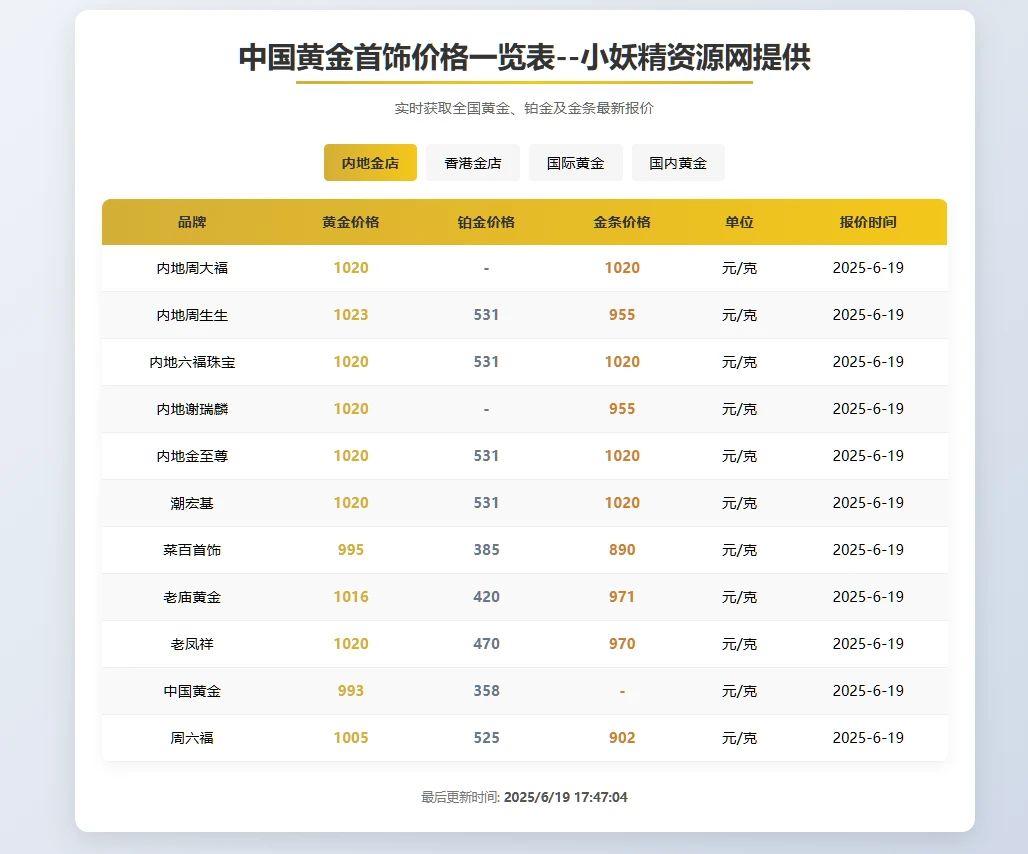1028x854 pixels.
Task: Click the 品牌 column header
Action: [x=192, y=222]
